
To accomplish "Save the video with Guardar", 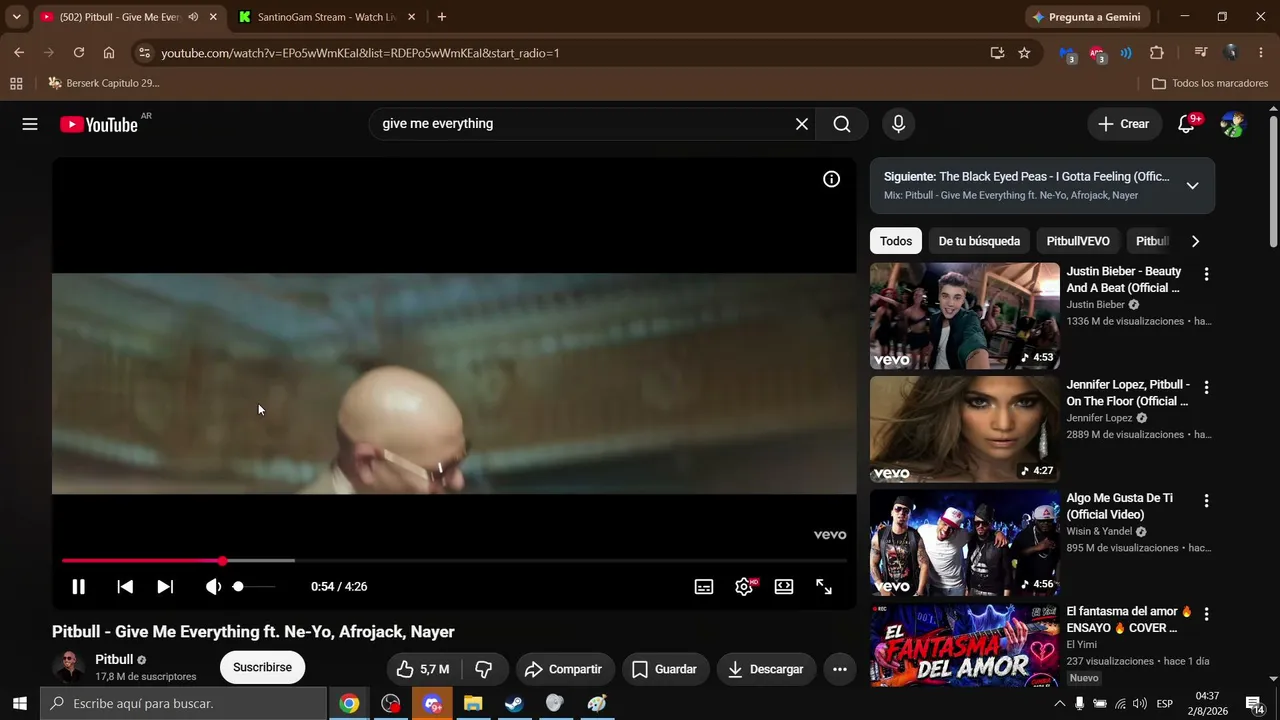I will (666, 669).
